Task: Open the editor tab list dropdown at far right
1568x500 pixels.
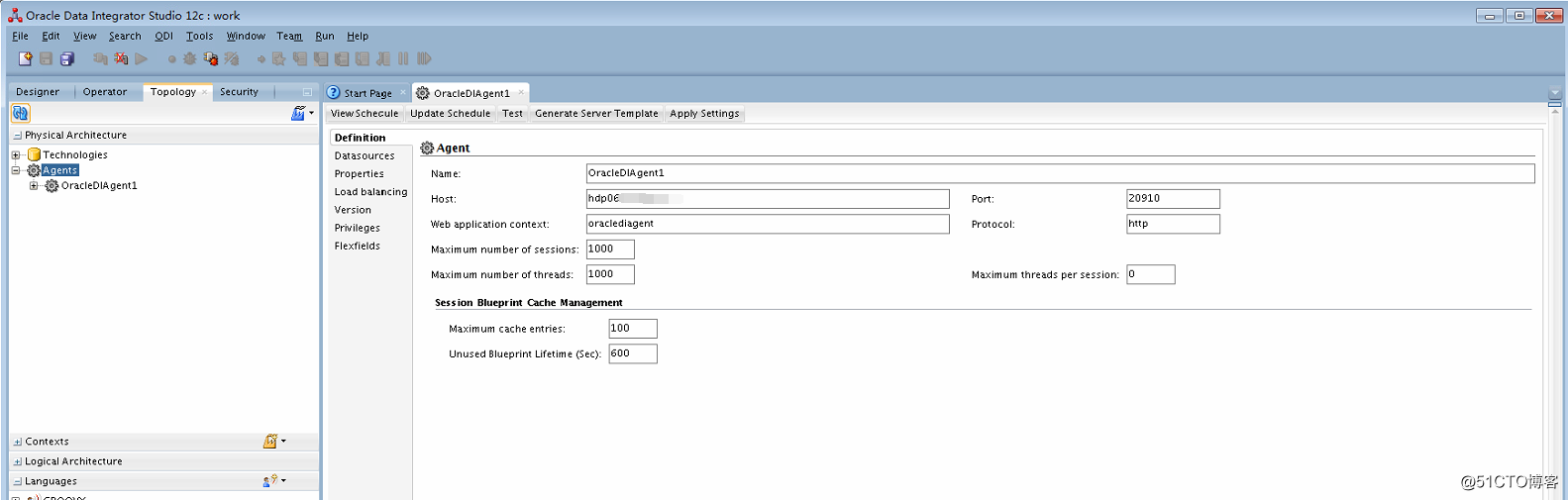Action: [1554, 93]
